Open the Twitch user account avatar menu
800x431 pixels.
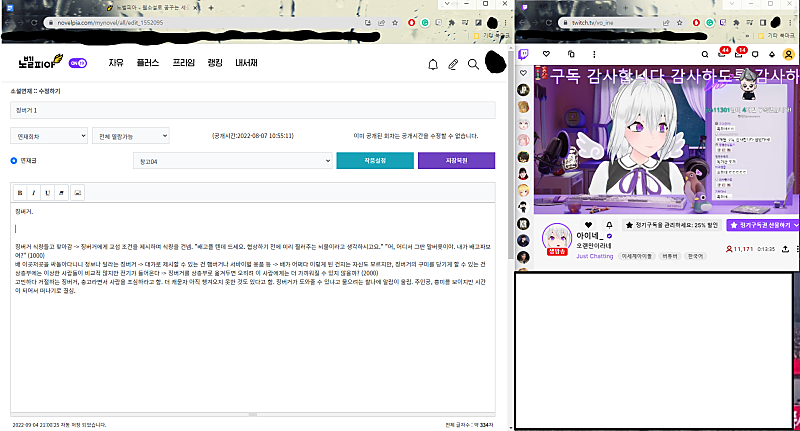[788, 54]
